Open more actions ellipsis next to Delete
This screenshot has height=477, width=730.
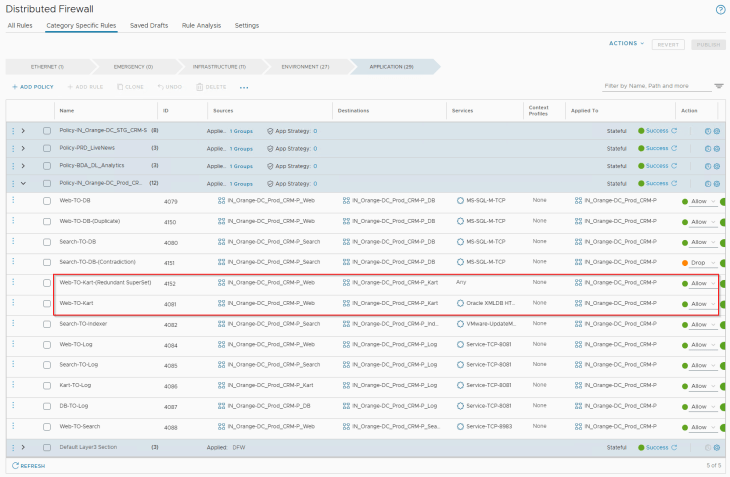(244, 87)
